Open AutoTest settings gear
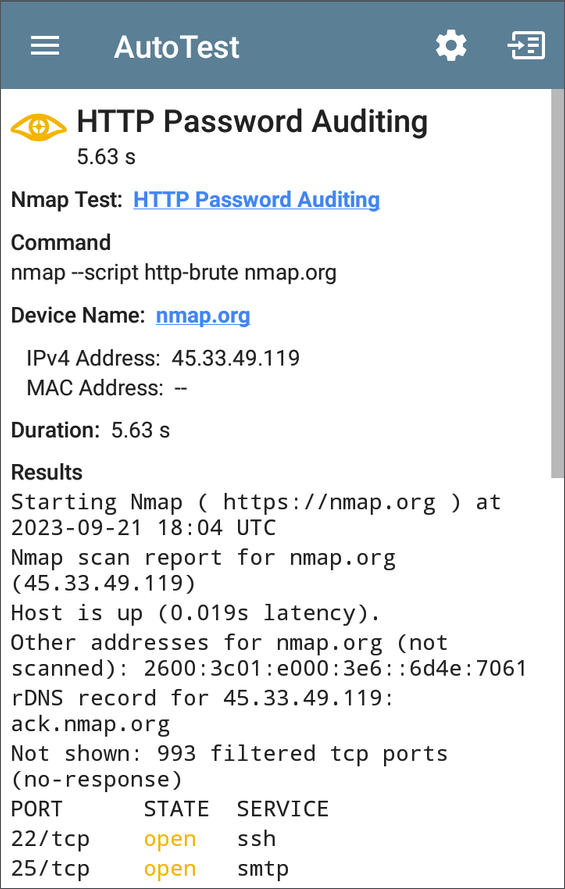The image size is (565, 889). click(x=451, y=45)
